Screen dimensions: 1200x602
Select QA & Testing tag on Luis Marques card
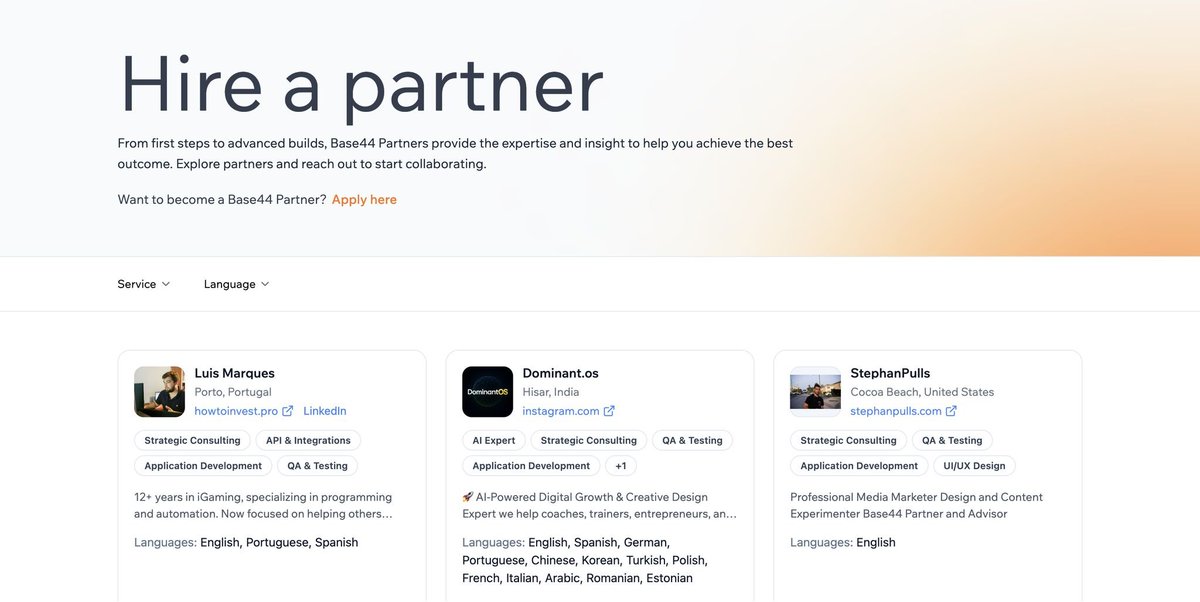[318, 466]
